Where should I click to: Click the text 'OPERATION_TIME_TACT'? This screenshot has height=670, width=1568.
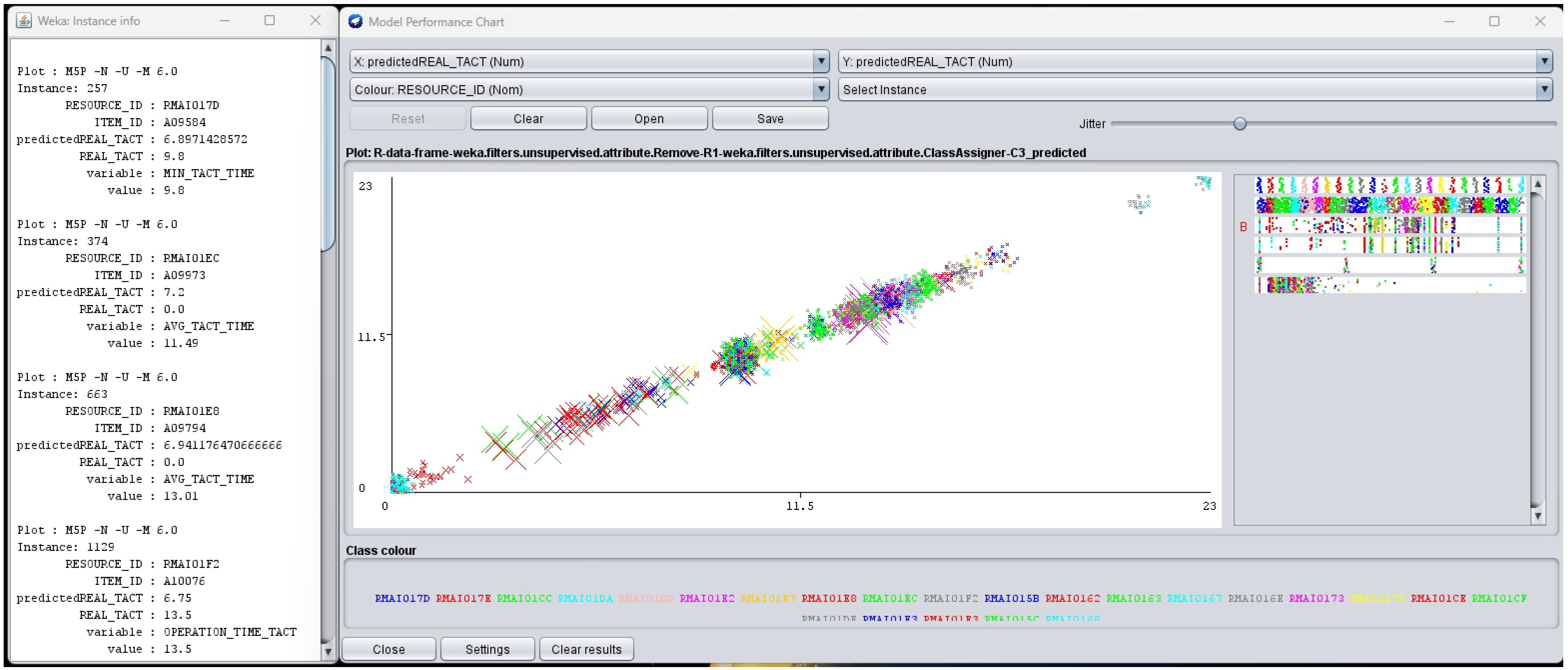[230, 632]
